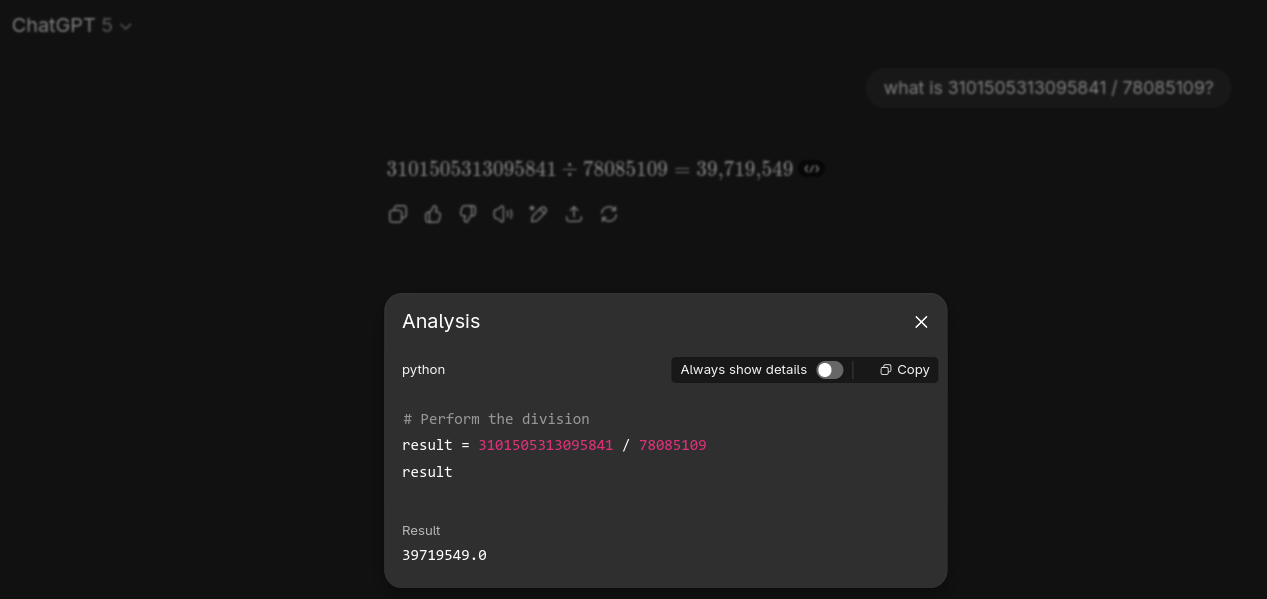Play the response aloud with the speaker icon
This screenshot has width=1267, height=599.
(503, 214)
